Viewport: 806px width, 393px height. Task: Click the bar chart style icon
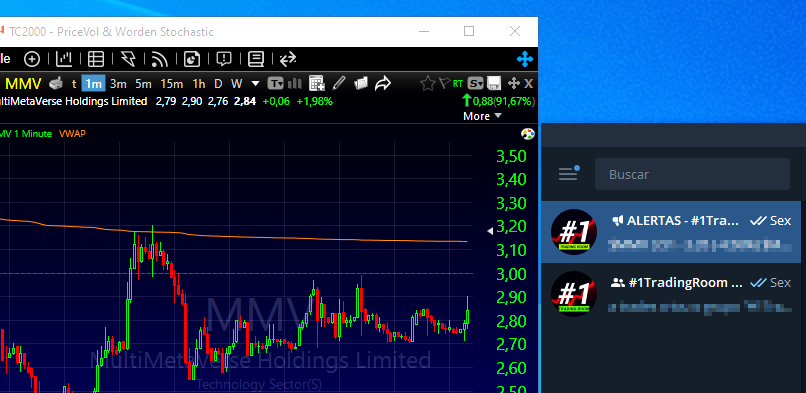point(295,83)
